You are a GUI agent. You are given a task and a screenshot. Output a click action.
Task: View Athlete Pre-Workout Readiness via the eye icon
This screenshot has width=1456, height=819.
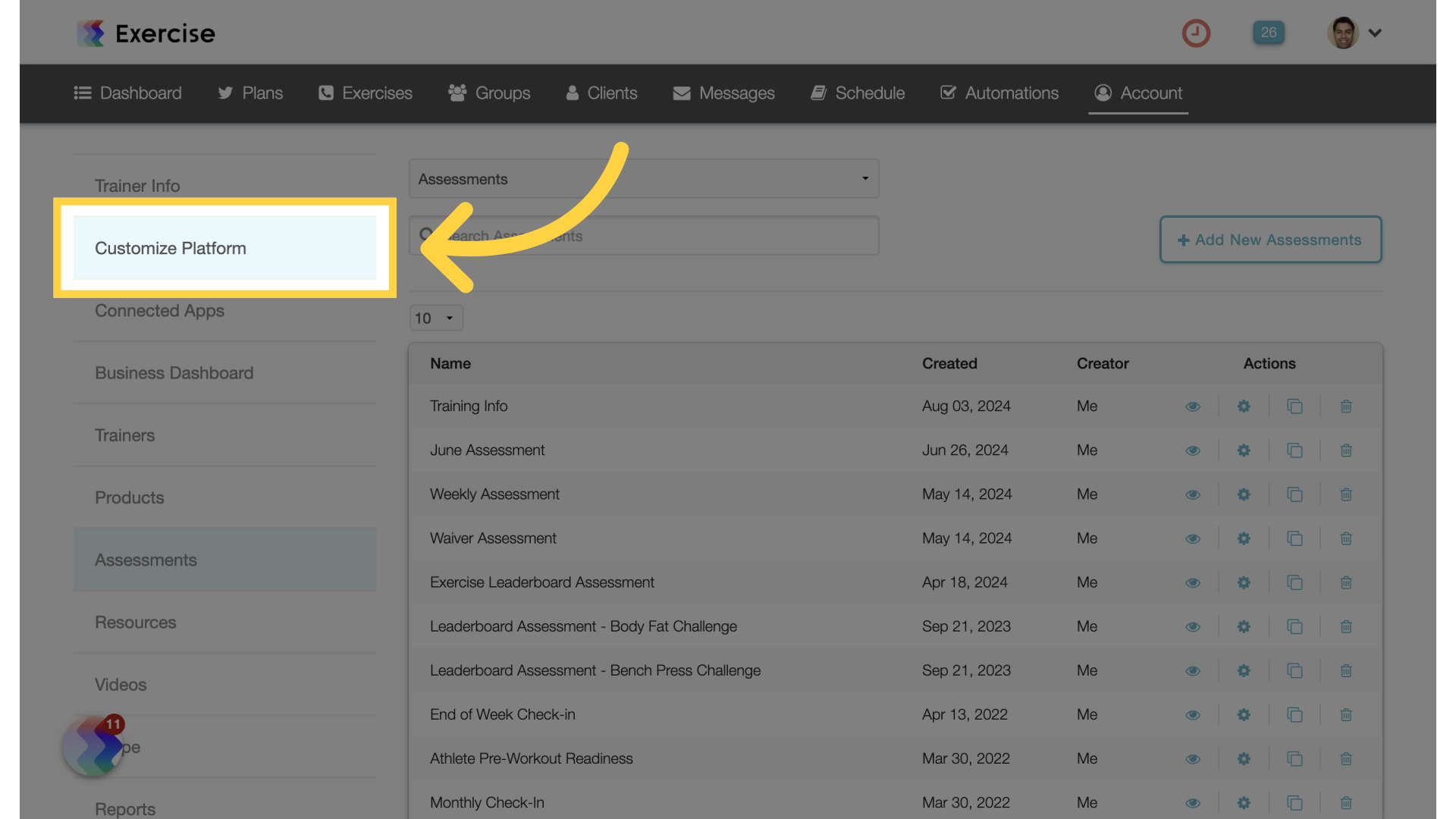[x=1193, y=759]
